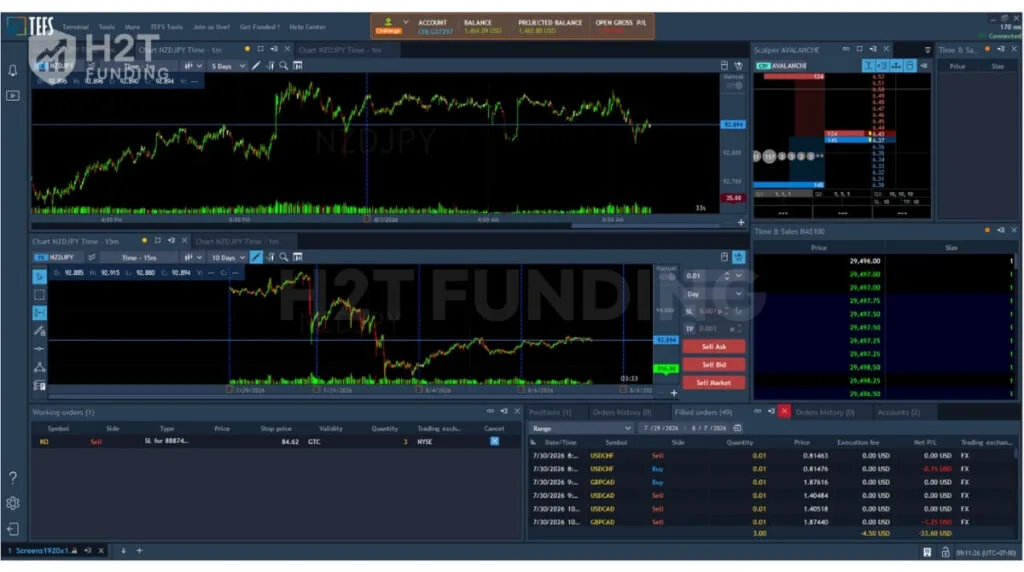This screenshot has width=1024, height=572.
Task: Open the notifications bell in left sidebar
Action: [12, 71]
